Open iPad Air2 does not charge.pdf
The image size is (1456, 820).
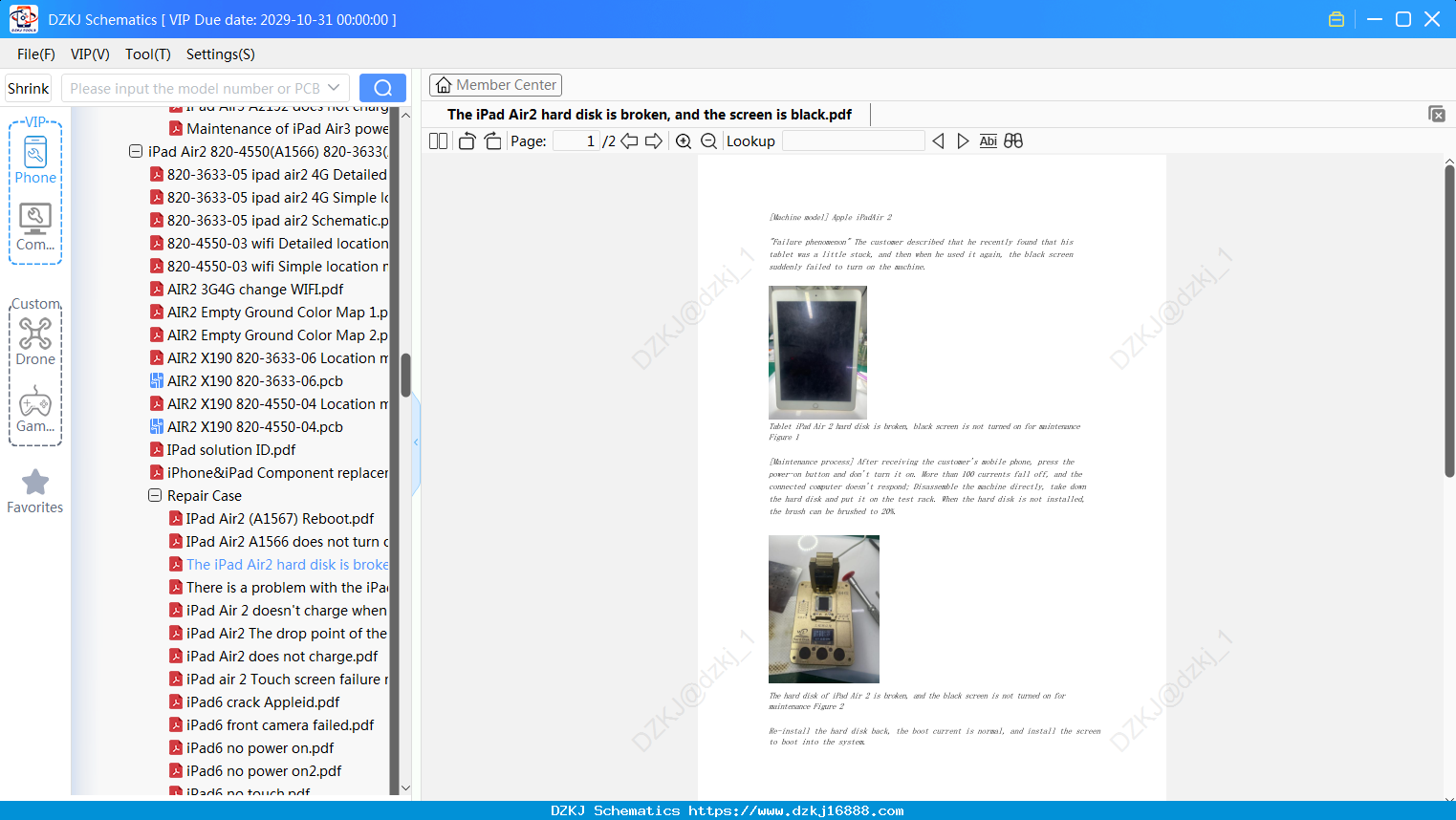[273, 657]
